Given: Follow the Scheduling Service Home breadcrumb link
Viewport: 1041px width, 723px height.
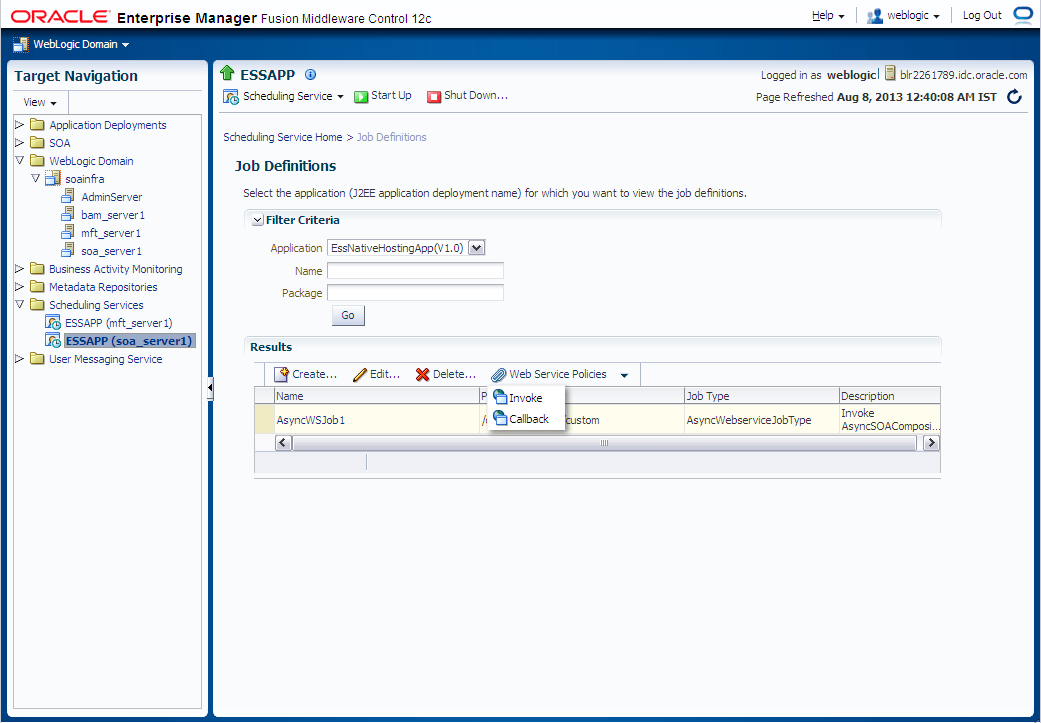Looking at the screenshot, I should click(x=283, y=137).
